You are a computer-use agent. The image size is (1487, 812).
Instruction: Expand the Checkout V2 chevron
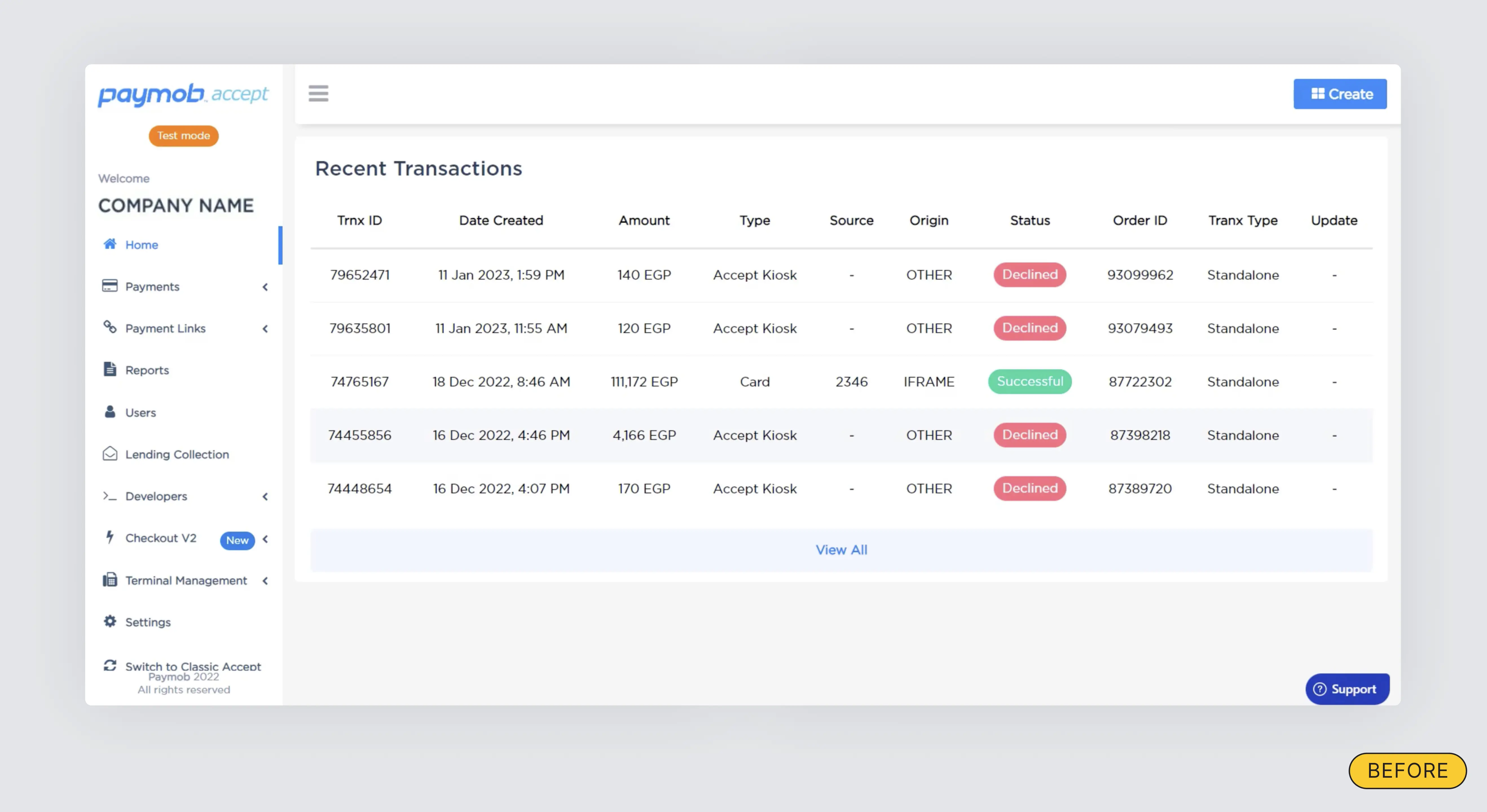click(265, 539)
